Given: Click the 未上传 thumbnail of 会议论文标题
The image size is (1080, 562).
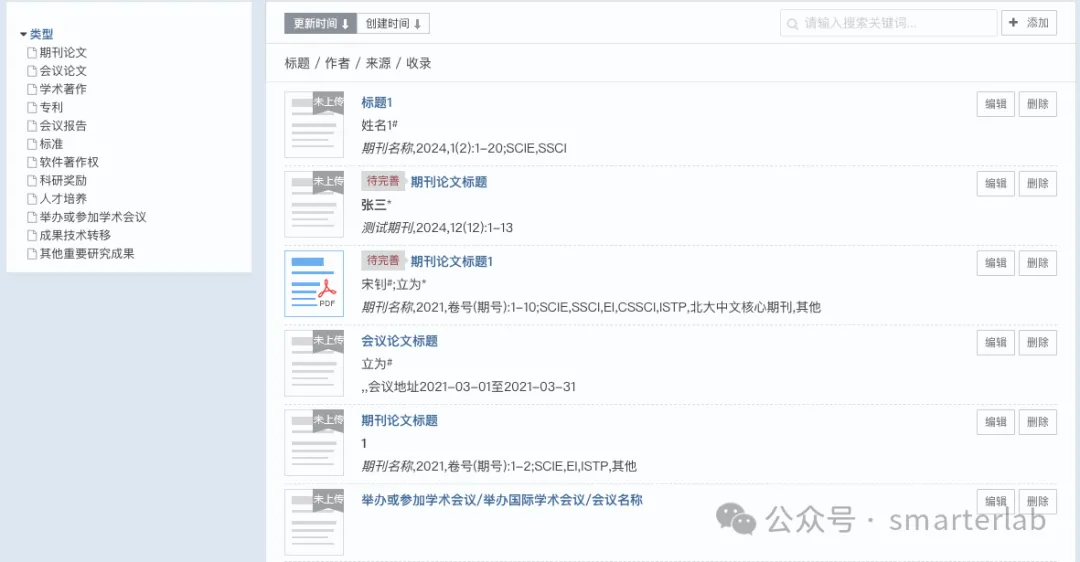Looking at the screenshot, I should 314,363.
